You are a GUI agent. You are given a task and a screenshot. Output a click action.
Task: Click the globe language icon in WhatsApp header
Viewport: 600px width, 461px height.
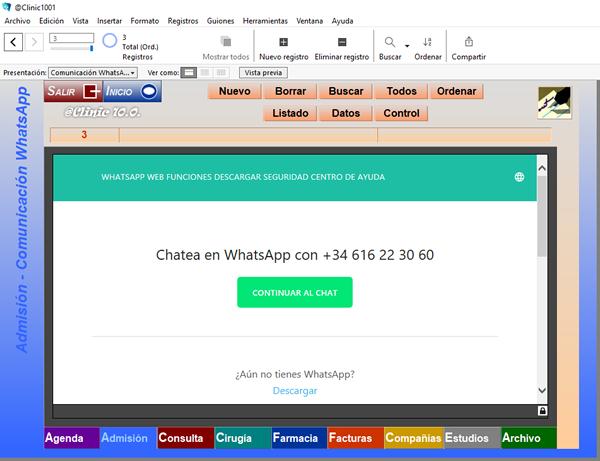tap(519, 177)
